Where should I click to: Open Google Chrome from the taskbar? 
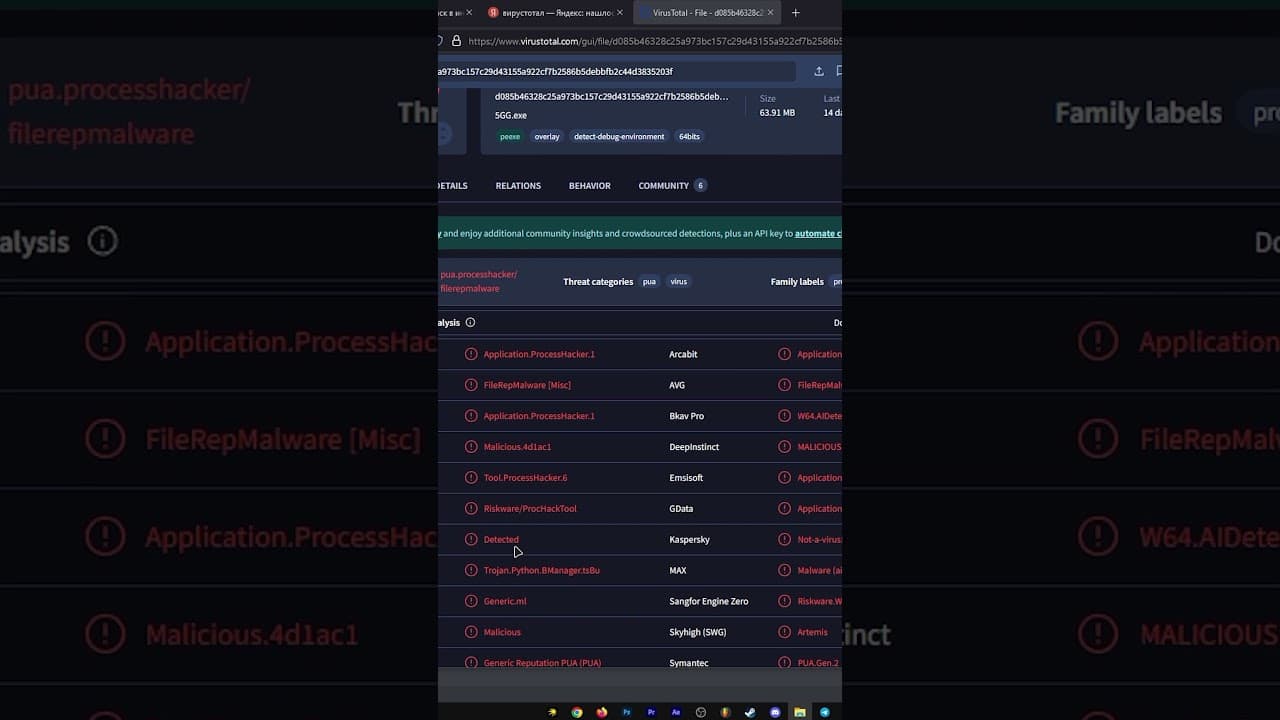click(577, 712)
